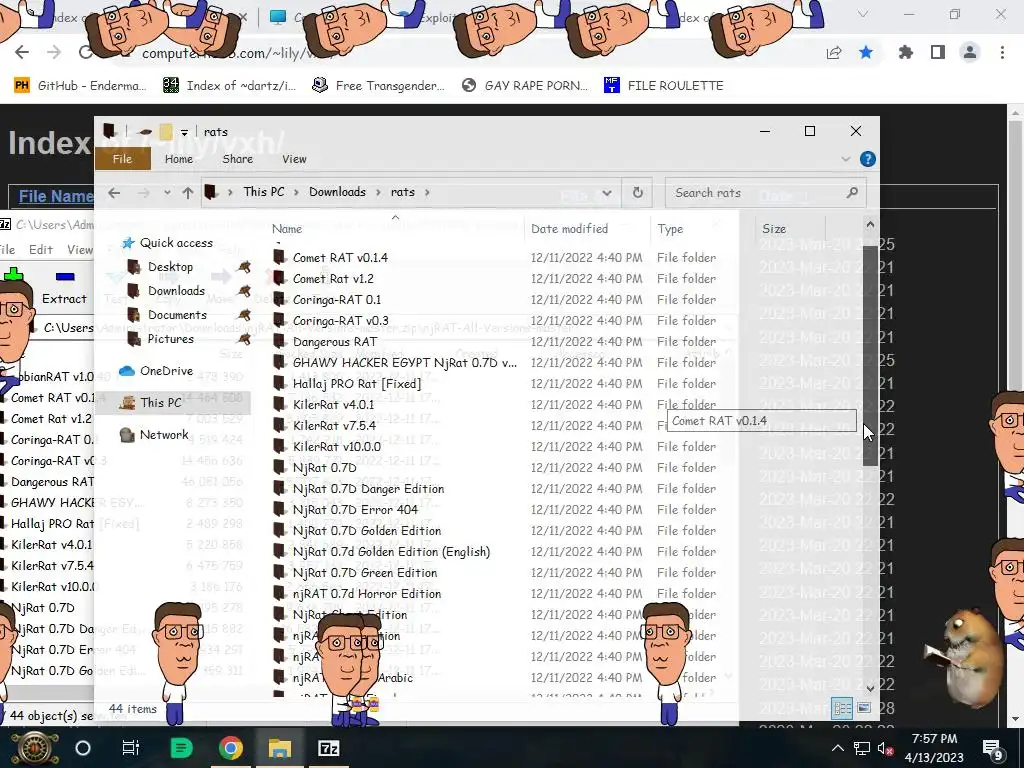Switch to details view in Explorer status bar
The height and width of the screenshot is (768, 1024).
click(842, 709)
